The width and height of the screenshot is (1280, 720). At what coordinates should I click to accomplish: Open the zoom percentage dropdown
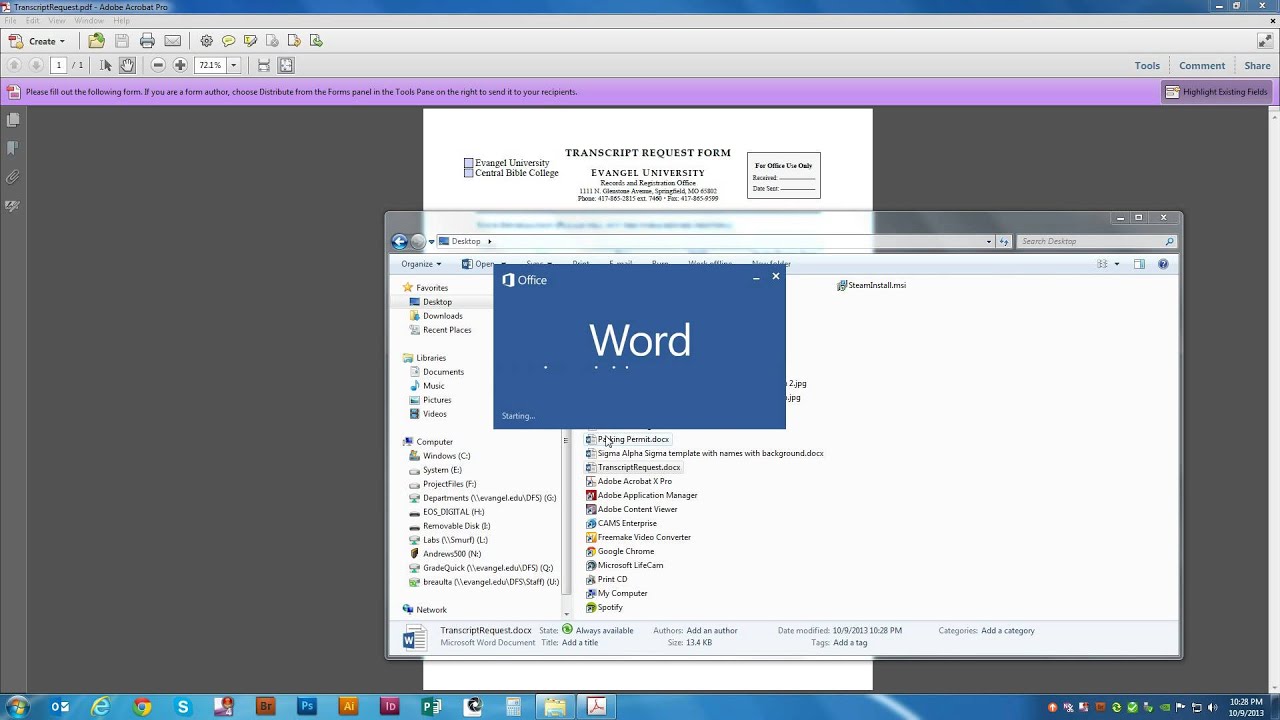point(233,65)
